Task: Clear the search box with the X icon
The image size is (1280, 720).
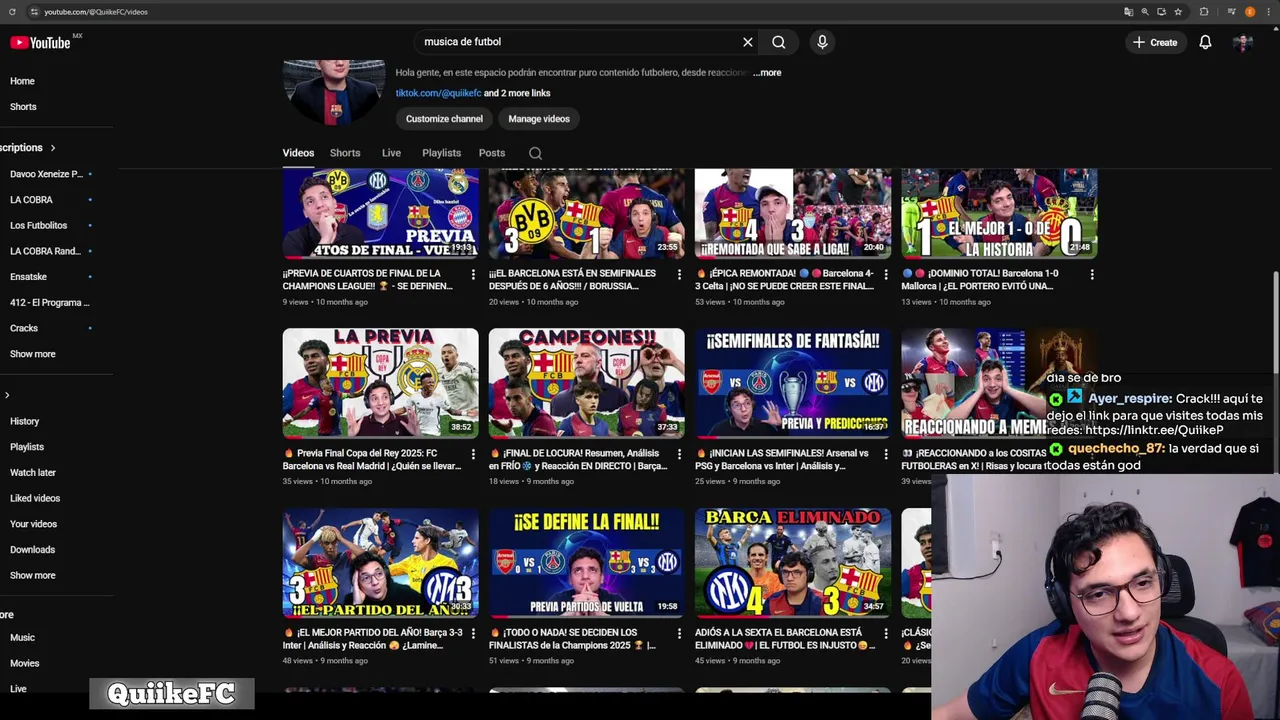Action: tap(747, 42)
